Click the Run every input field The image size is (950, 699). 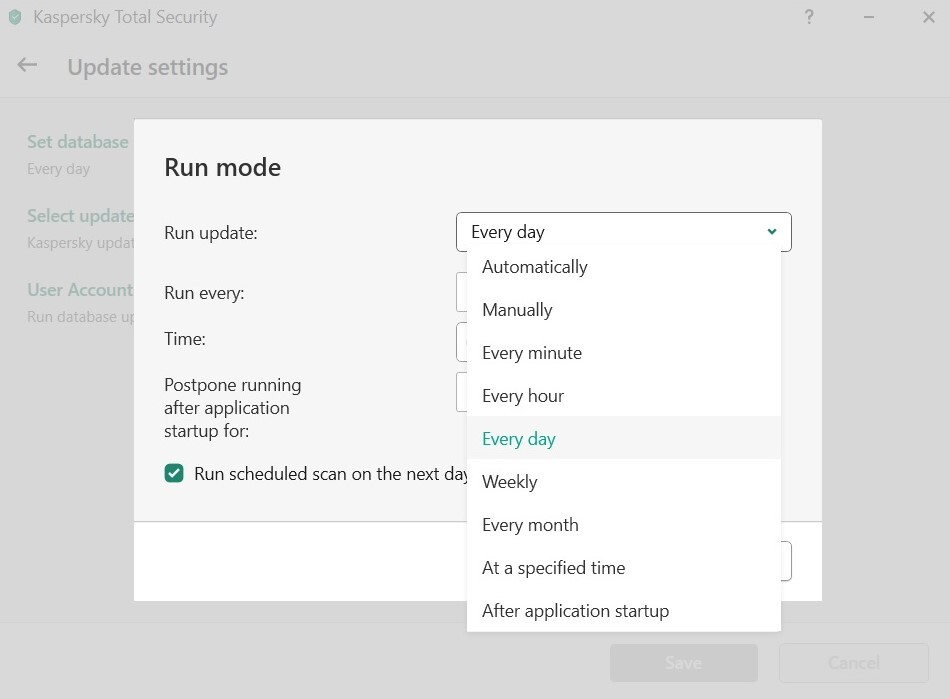click(x=462, y=293)
